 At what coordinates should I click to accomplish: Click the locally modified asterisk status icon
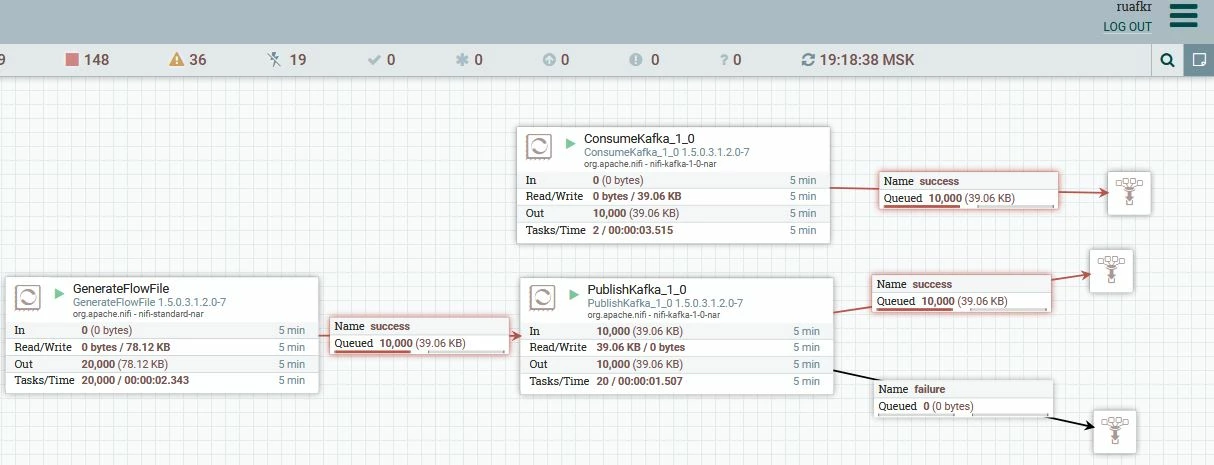click(x=462, y=60)
